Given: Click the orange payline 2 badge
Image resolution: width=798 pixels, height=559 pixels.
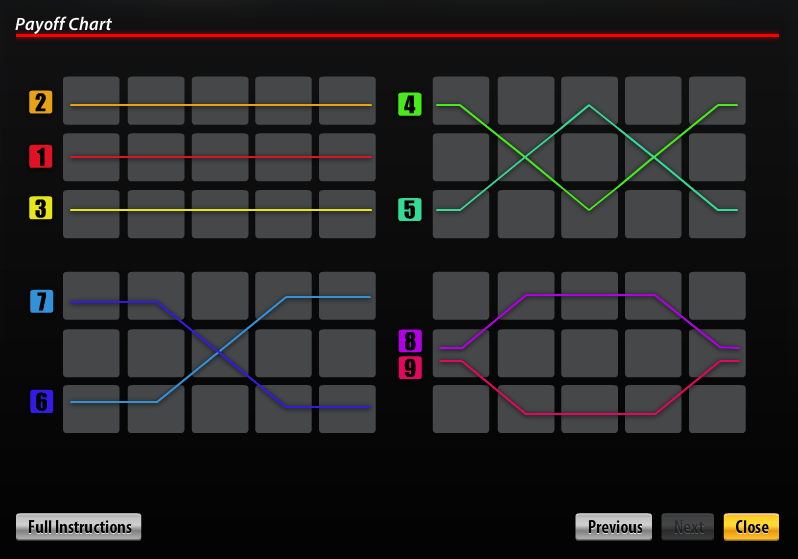Looking at the screenshot, I should point(40,102).
